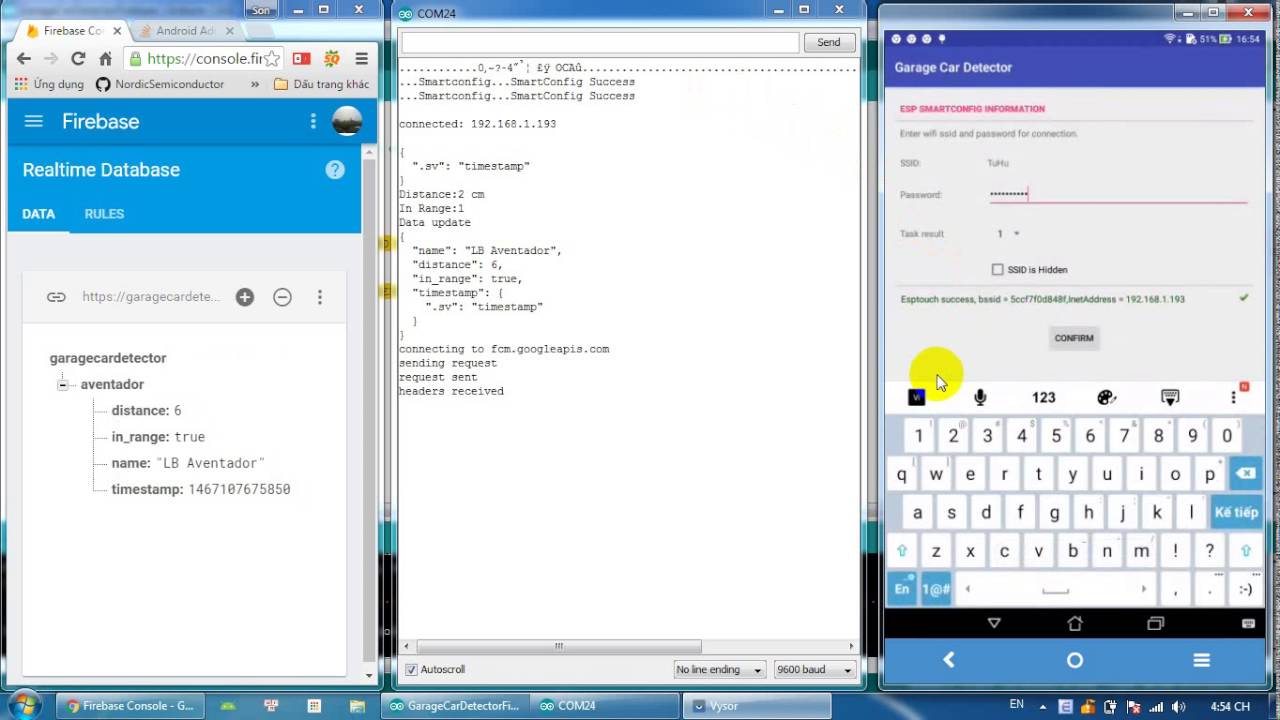
Task: Click the Firebase account avatar picture
Action: (347, 121)
